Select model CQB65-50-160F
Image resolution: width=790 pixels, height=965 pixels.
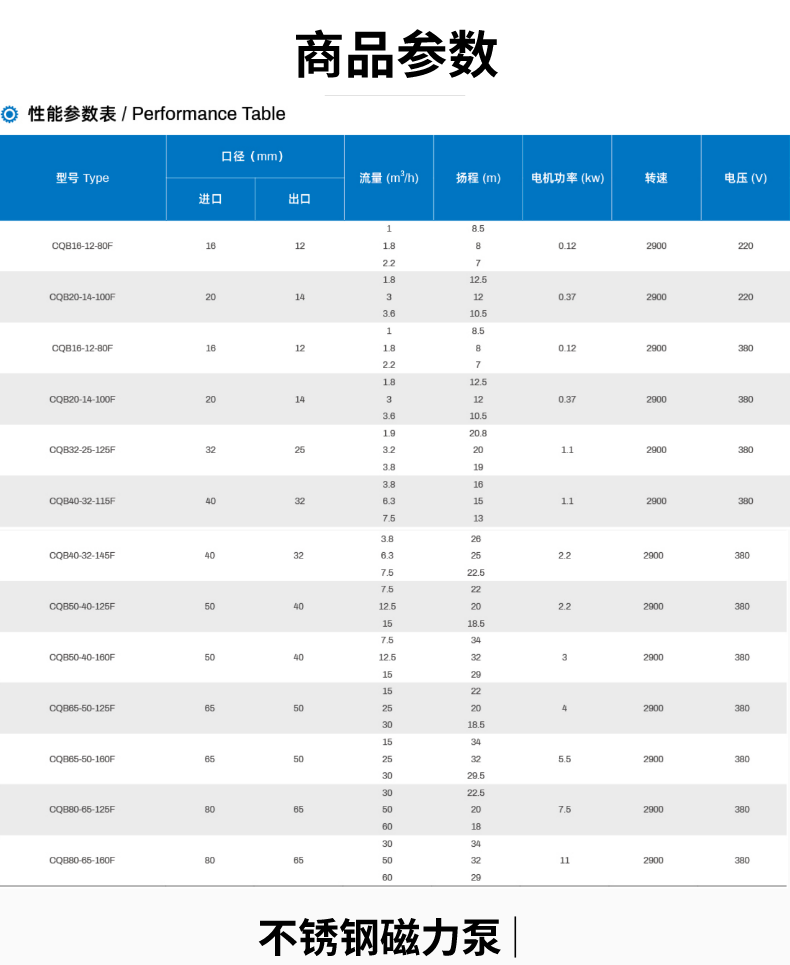click(82, 759)
